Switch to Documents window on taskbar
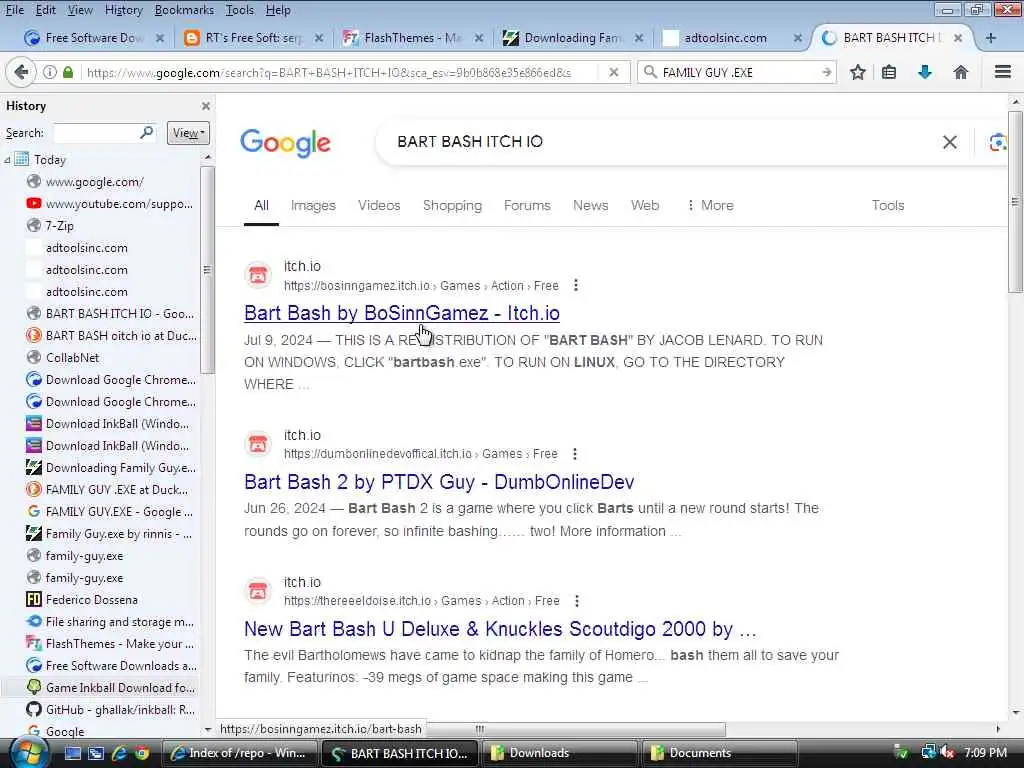This screenshot has height=768, width=1024. click(x=720, y=753)
